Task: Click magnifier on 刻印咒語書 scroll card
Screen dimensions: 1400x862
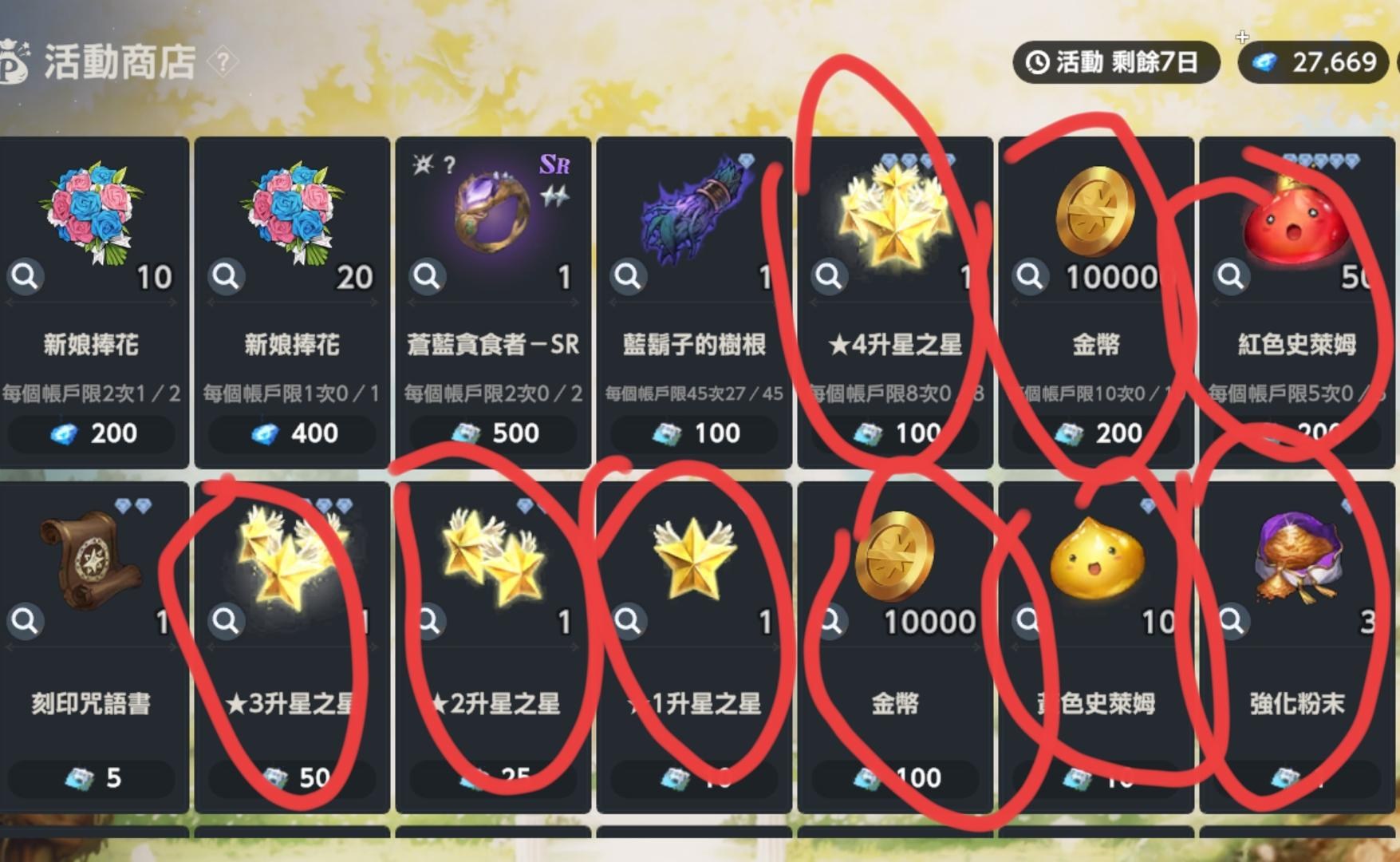Action: pyautogui.click(x=25, y=620)
